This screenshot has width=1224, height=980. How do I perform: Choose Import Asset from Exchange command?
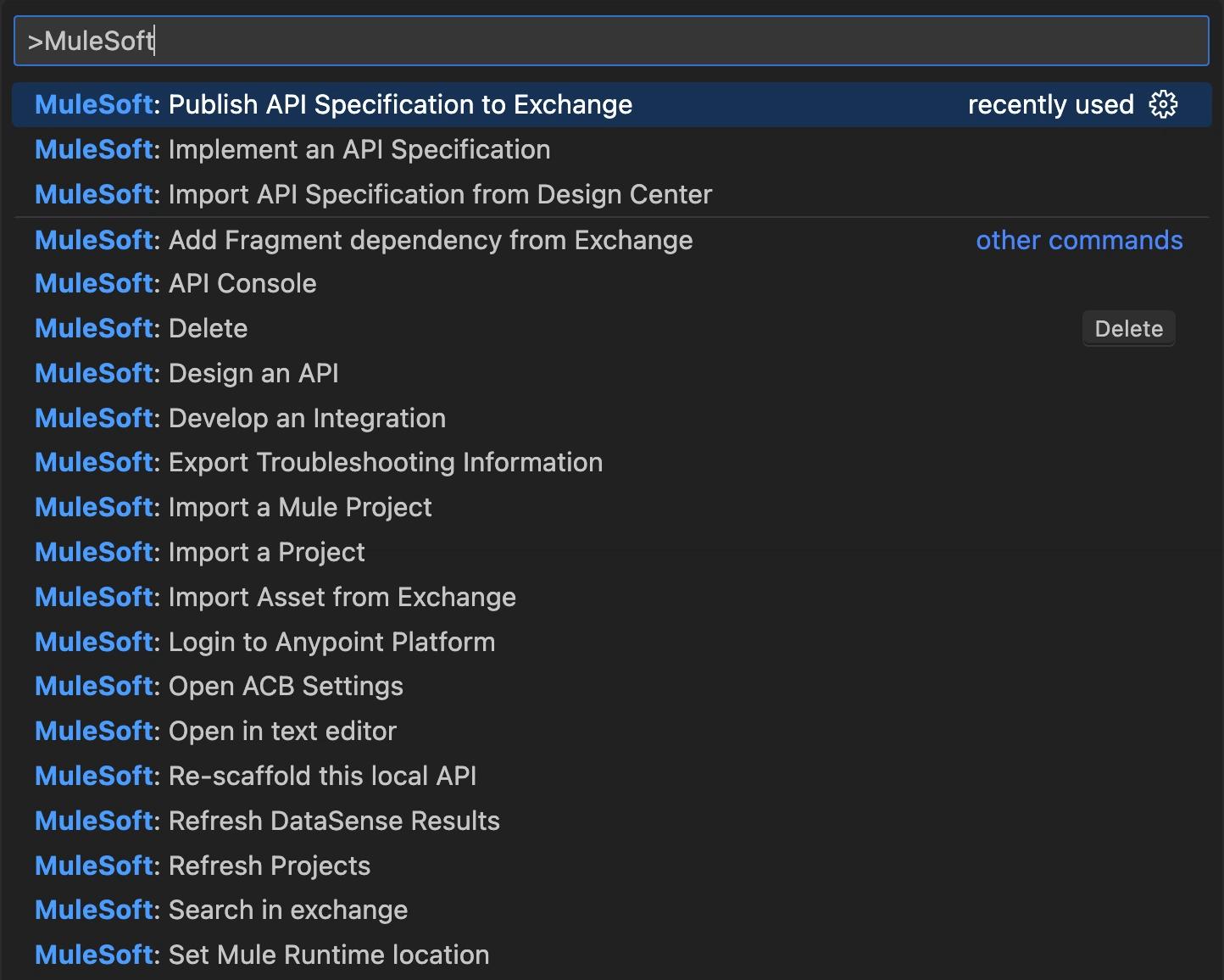pyautogui.click(x=342, y=598)
